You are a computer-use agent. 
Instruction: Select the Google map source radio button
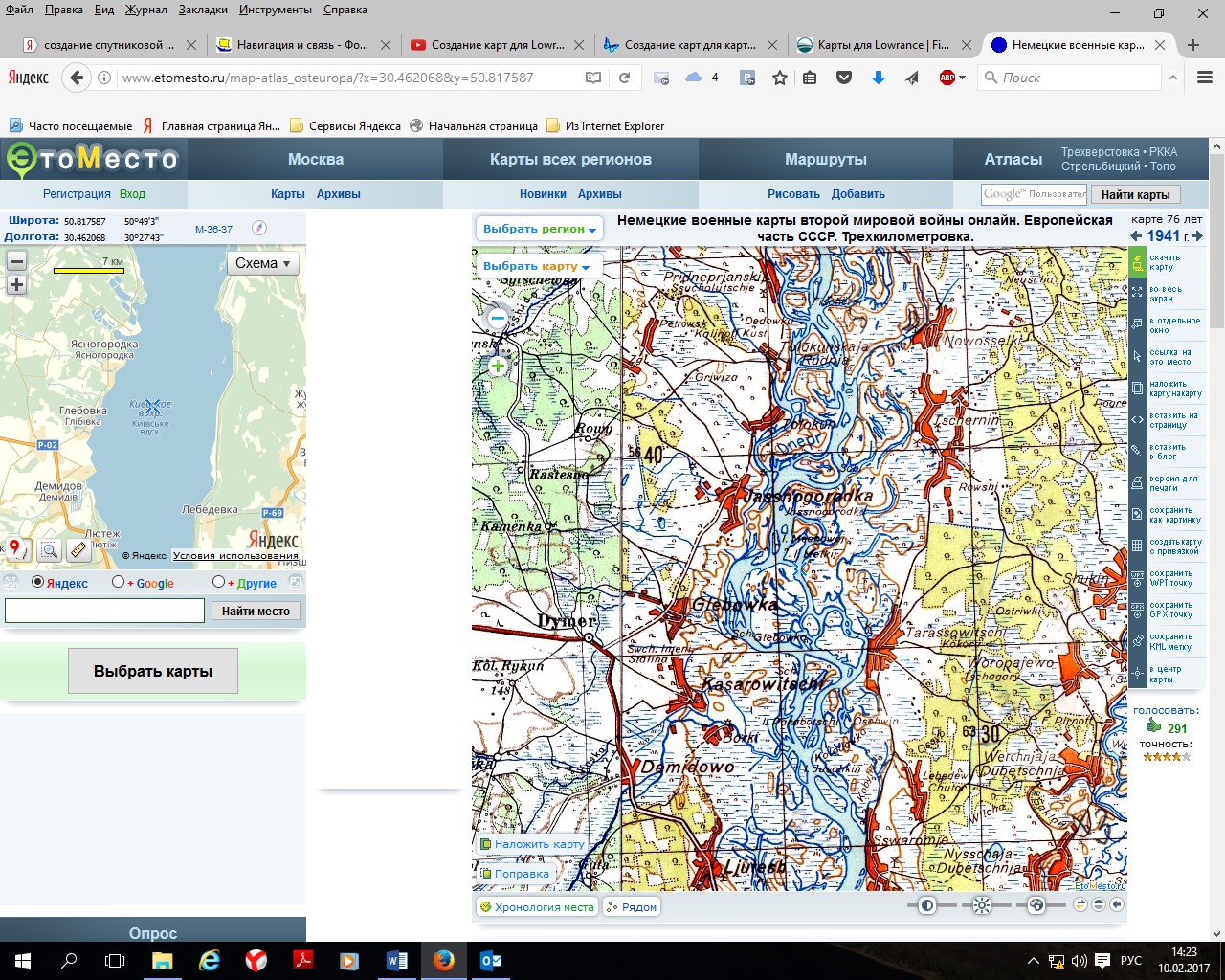119,582
